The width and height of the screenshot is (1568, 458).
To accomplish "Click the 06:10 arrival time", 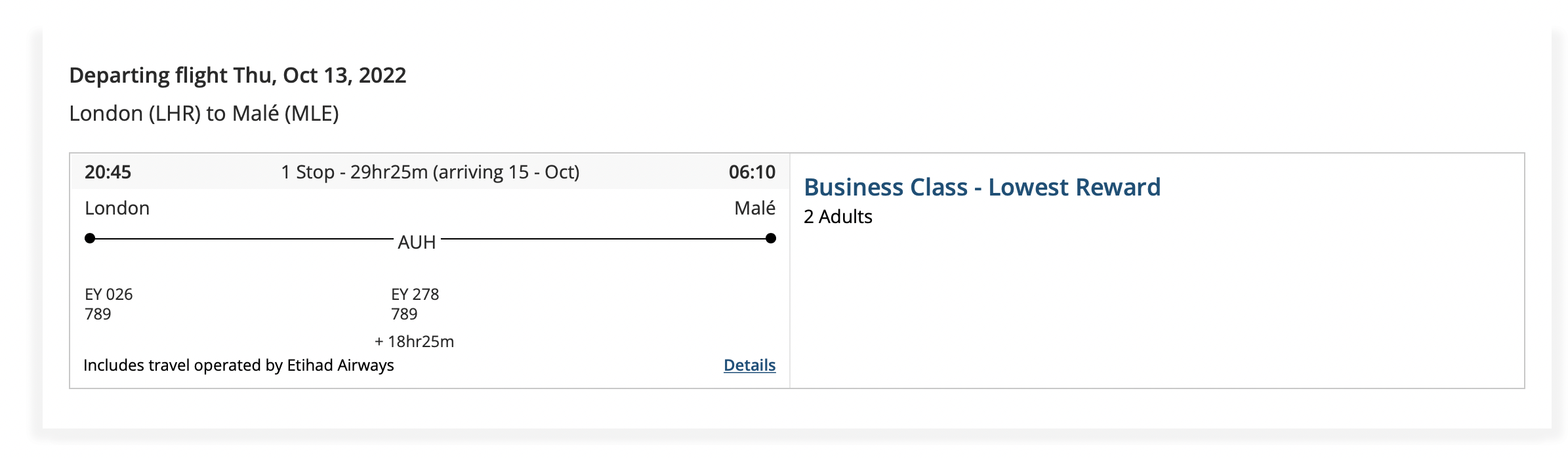I will [752, 172].
